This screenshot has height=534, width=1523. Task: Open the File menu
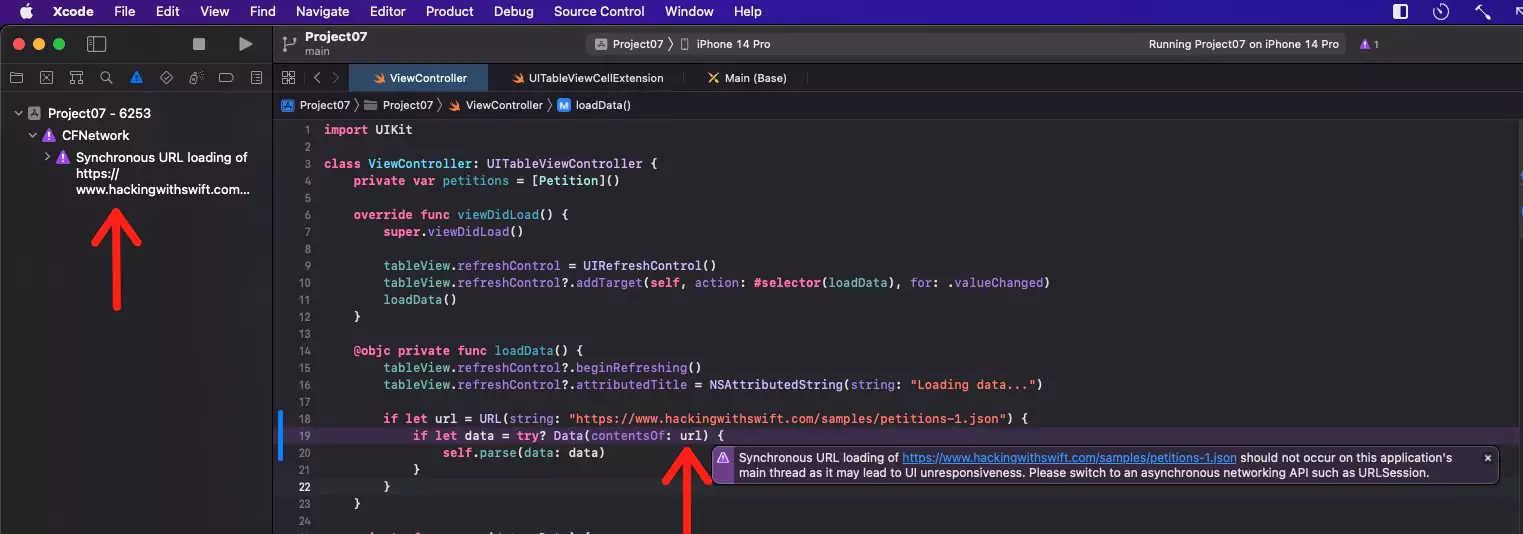125,11
